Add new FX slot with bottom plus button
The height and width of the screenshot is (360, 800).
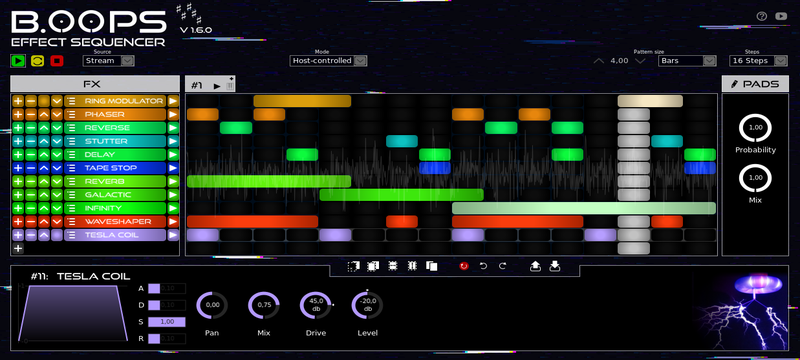point(18,248)
